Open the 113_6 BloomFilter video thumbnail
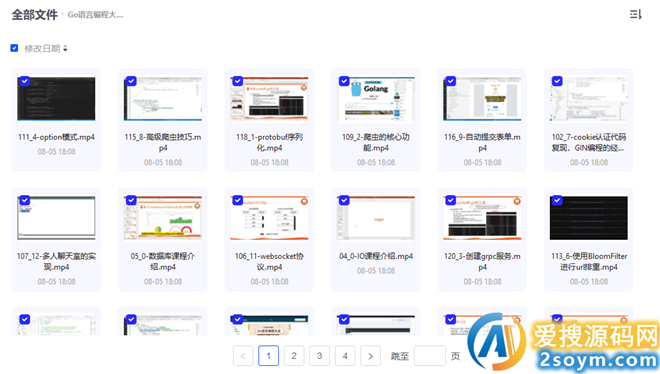 pos(588,218)
